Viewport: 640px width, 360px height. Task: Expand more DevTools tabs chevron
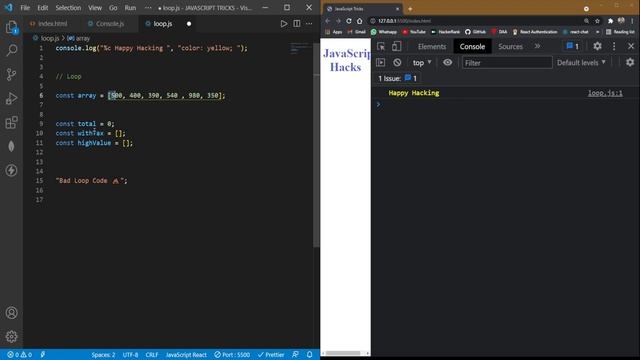coord(537,46)
